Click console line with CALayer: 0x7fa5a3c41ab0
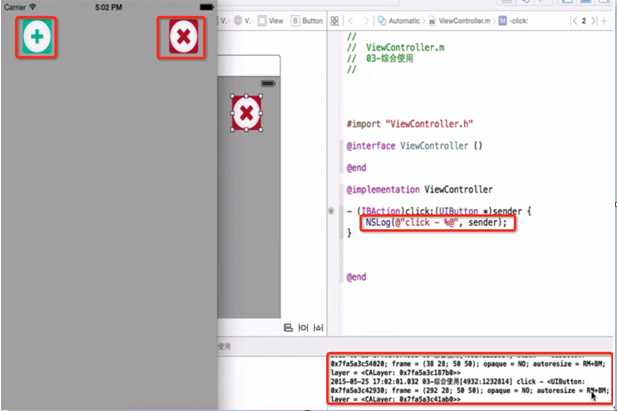Image resolution: width=617 pixels, height=411 pixels. pyautogui.click(x=395, y=399)
